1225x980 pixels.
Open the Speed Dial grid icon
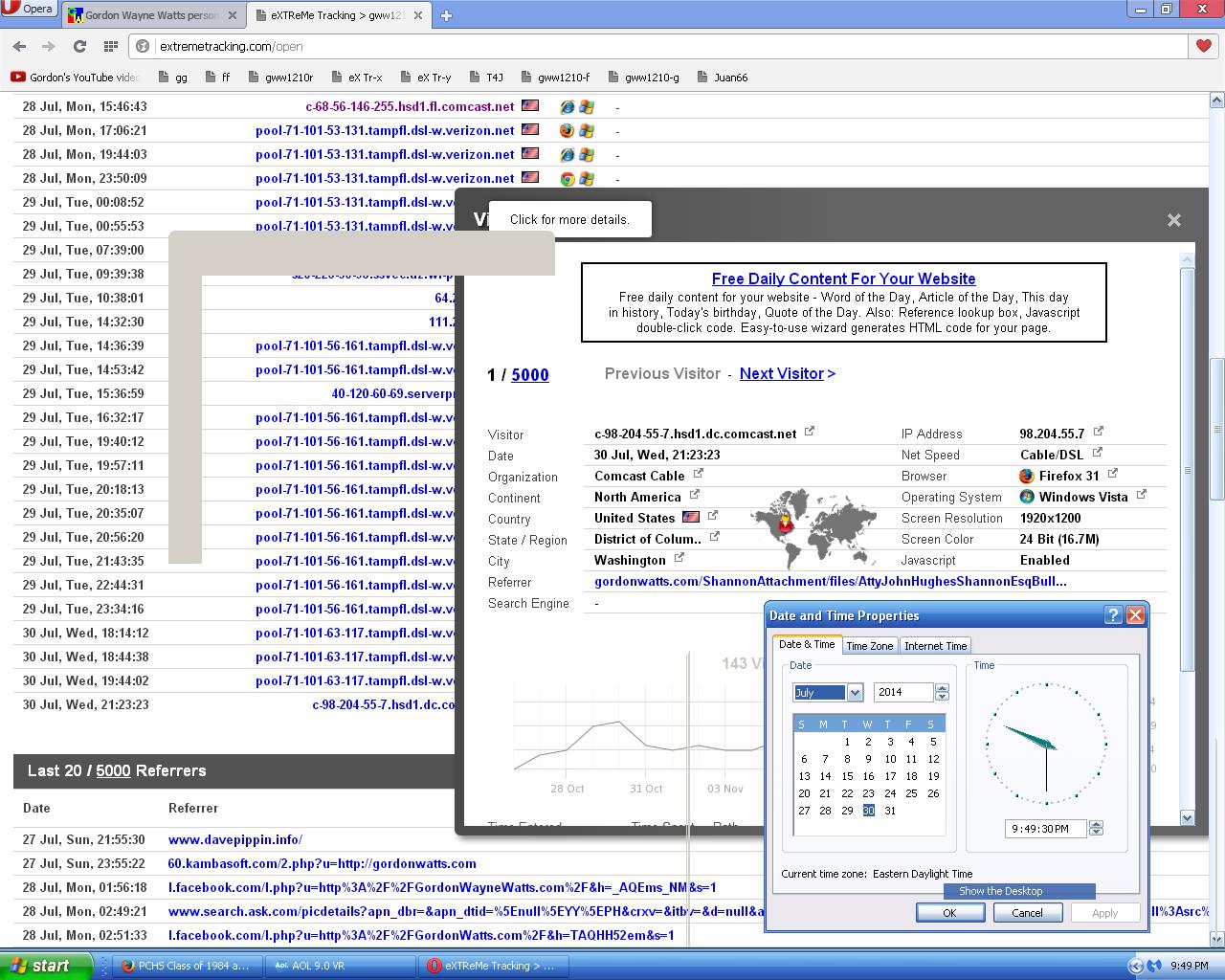point(111,46)
